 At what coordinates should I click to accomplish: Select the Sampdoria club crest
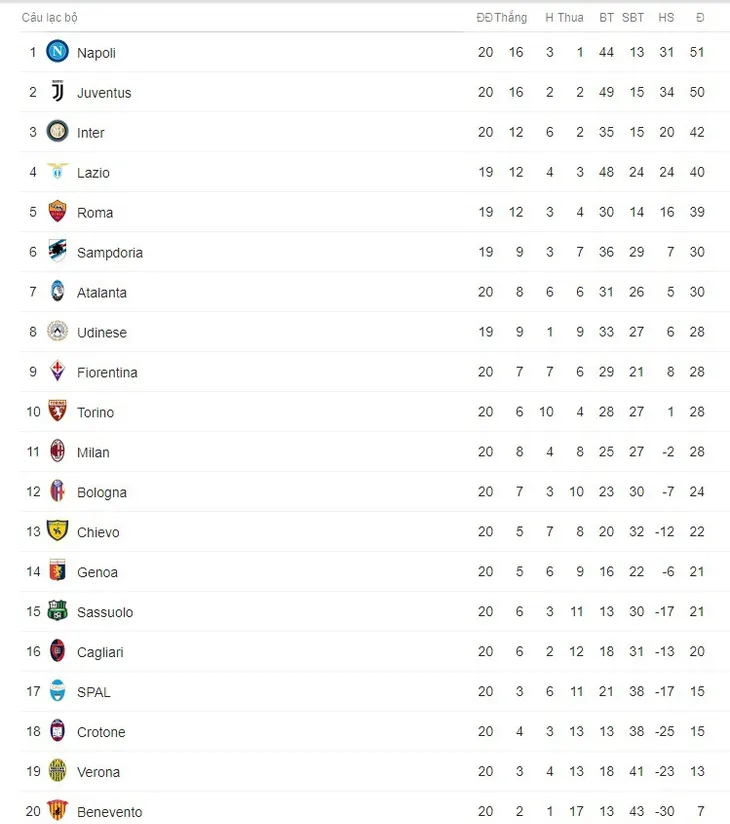point(58,252)
